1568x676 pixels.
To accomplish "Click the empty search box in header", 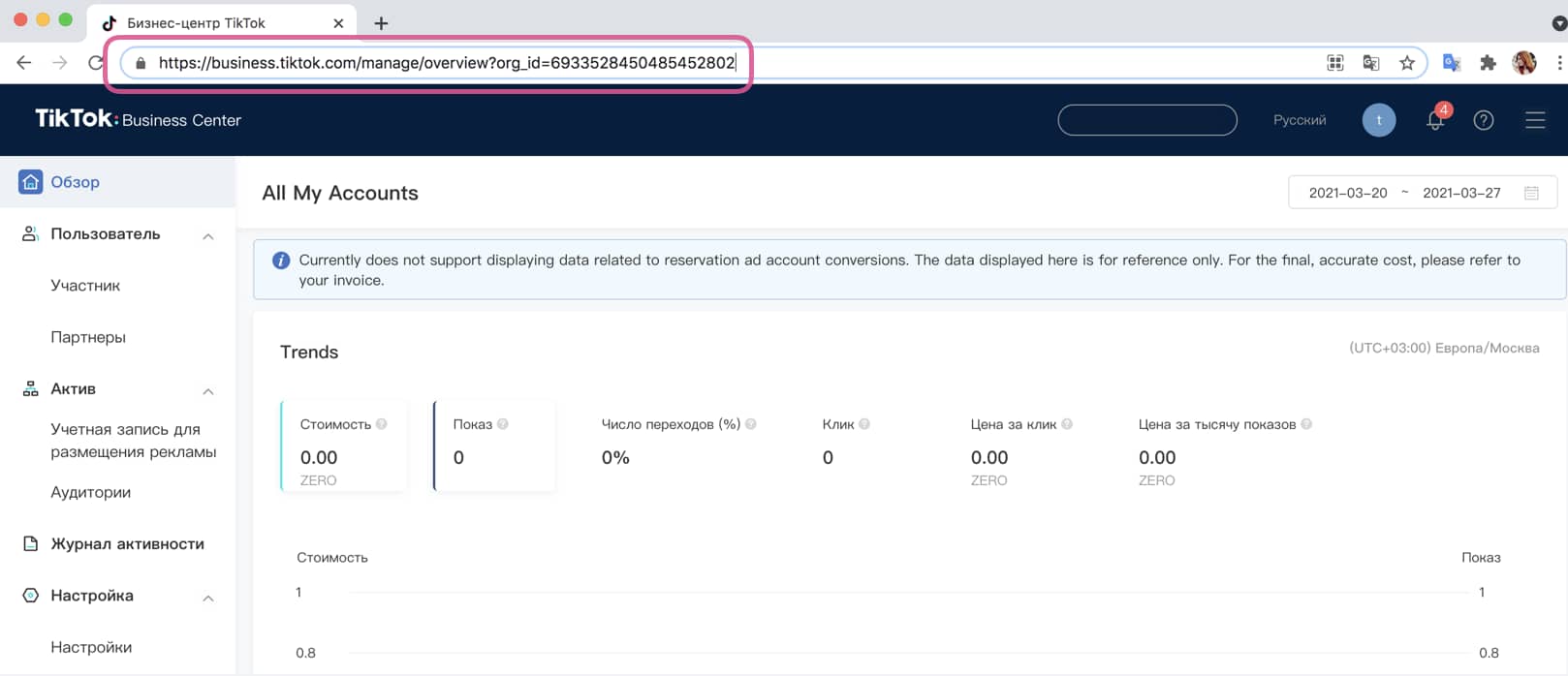I will pos(1147,120).
